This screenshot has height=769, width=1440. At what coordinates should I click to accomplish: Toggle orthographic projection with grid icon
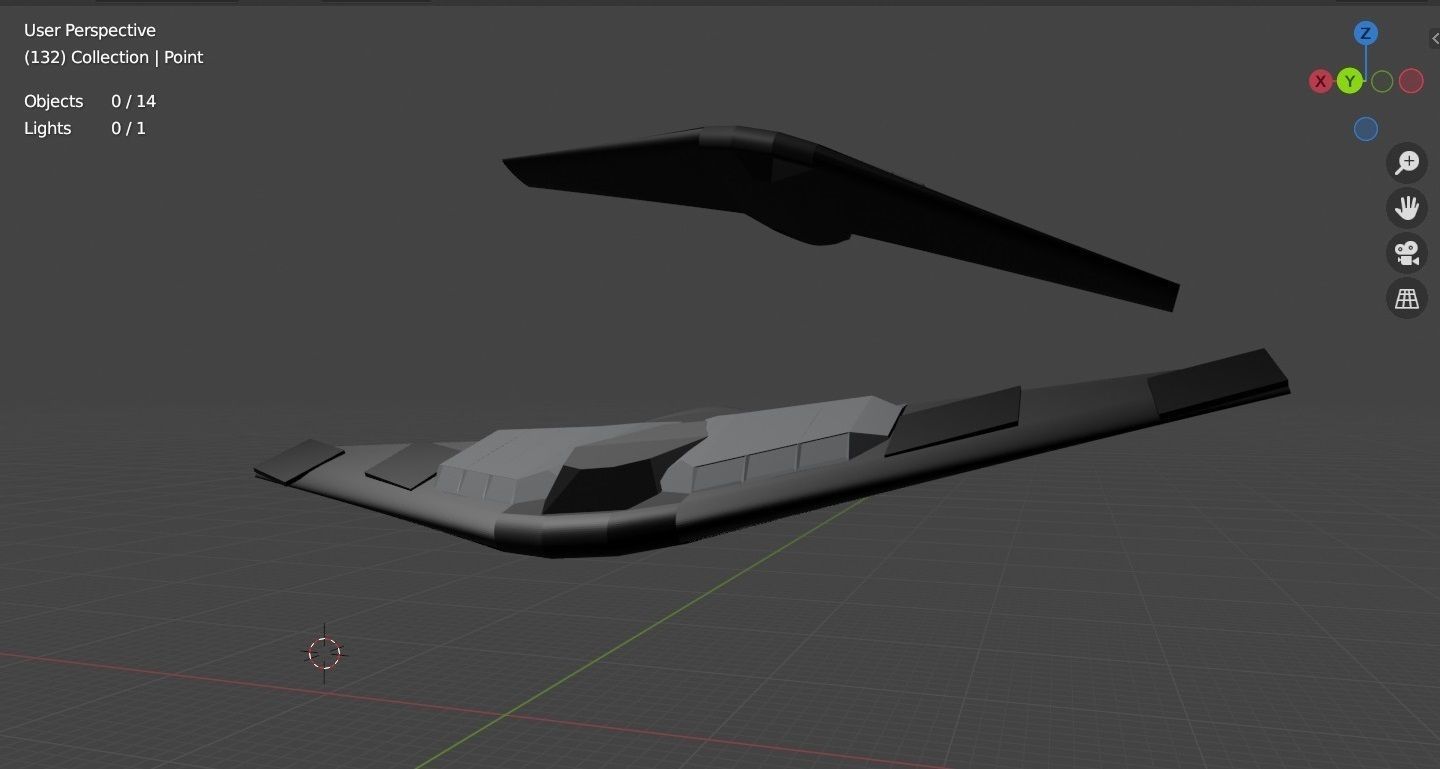(x=1406, y=297)
